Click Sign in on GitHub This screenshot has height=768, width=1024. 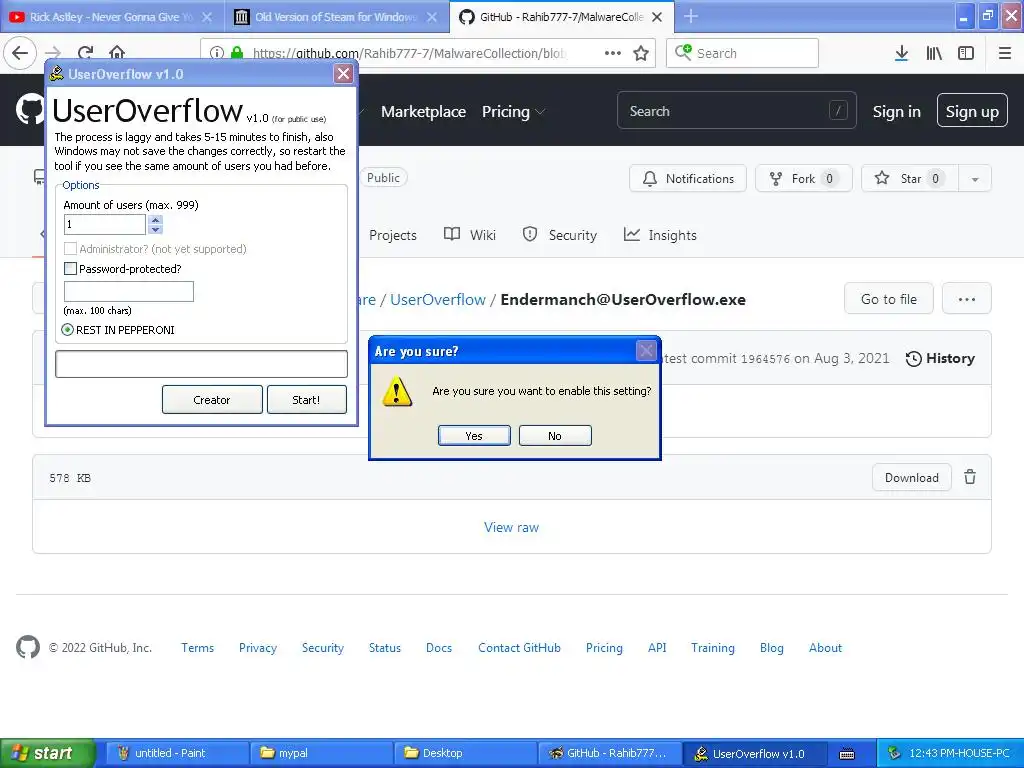(x=897, y=112)
